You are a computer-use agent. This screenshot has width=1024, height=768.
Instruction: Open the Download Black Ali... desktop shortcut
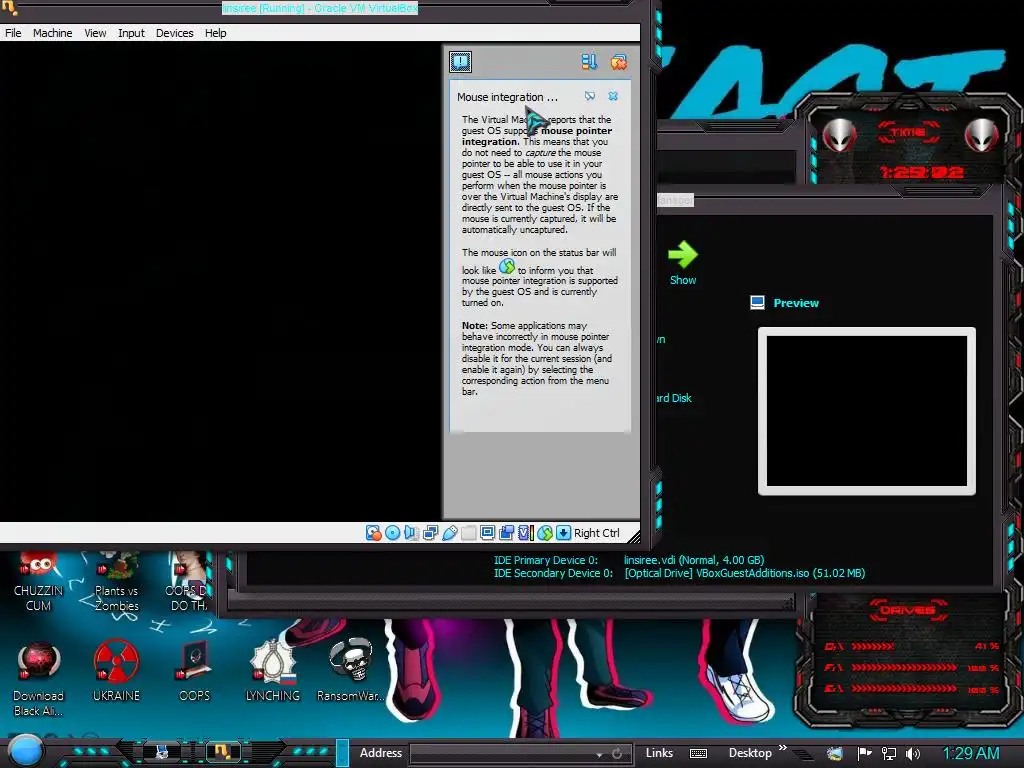[39, 679]
